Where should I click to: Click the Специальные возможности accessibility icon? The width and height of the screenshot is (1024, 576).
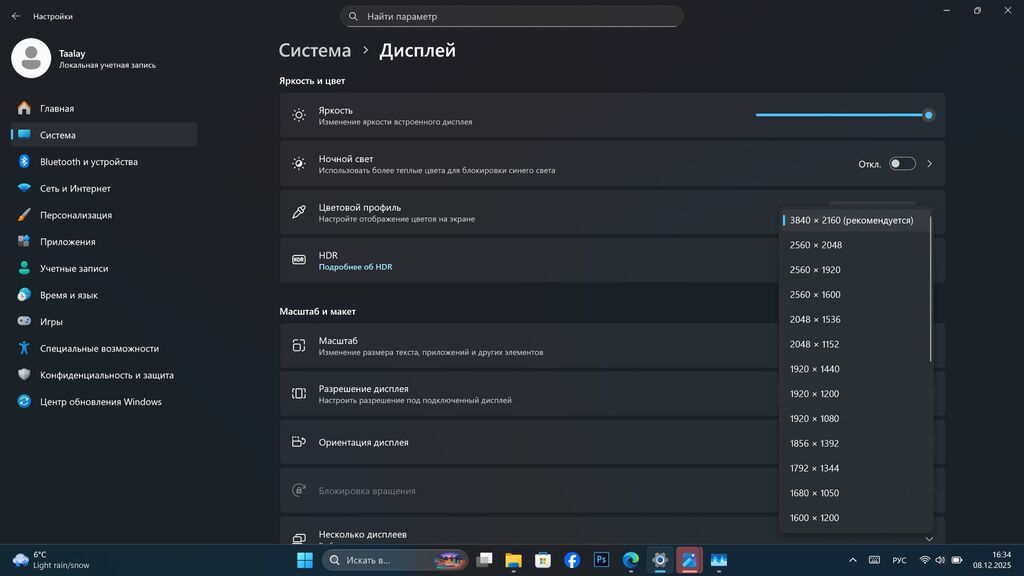click(x=24, y=348)
